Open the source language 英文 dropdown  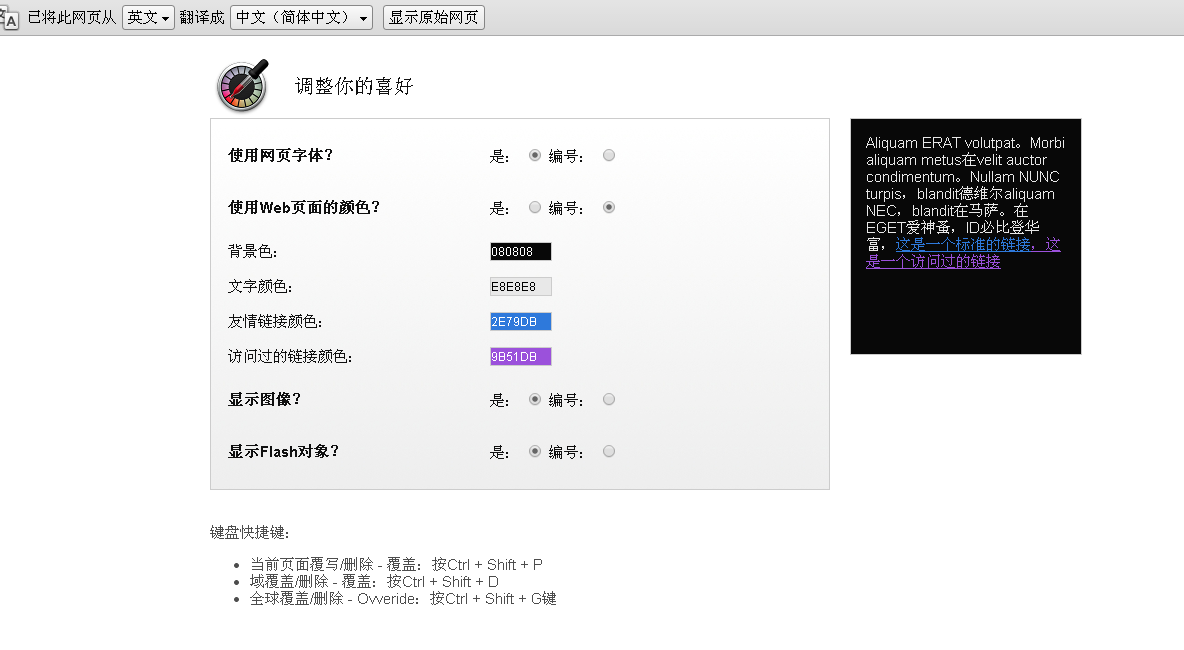tap(148, 17)
